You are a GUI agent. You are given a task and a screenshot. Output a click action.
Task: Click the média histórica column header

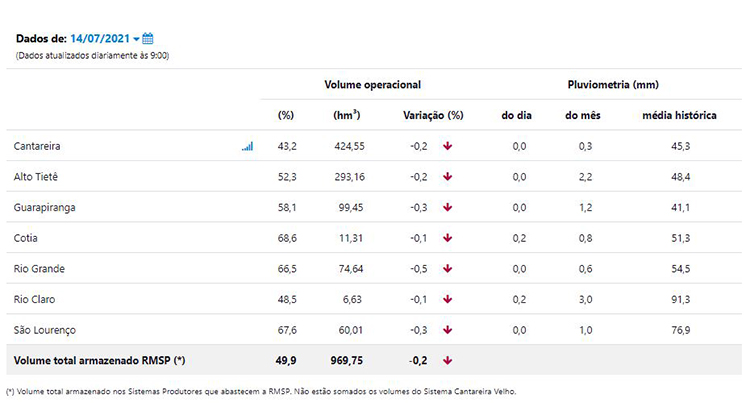pyautogui.click(x=679, y=115)
